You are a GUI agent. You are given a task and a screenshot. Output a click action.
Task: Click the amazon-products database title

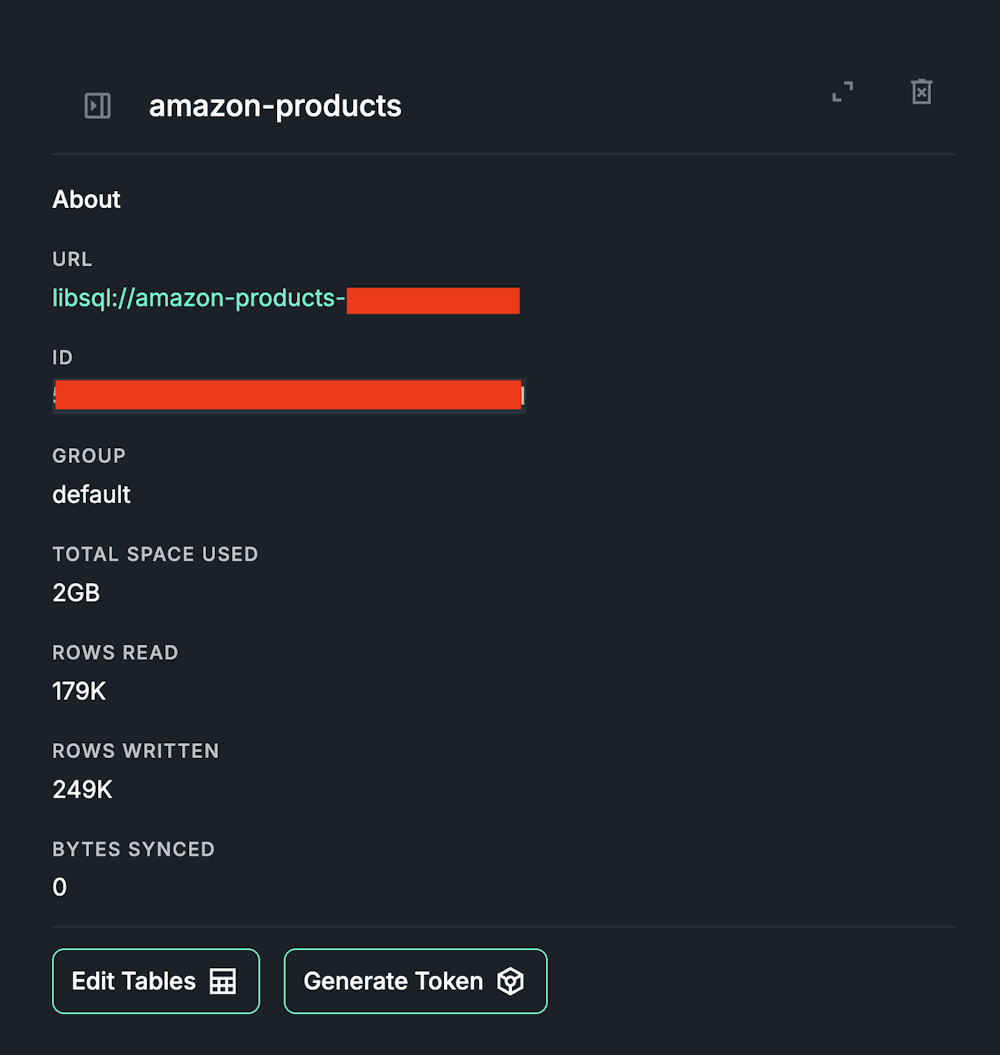click(275, 106)
